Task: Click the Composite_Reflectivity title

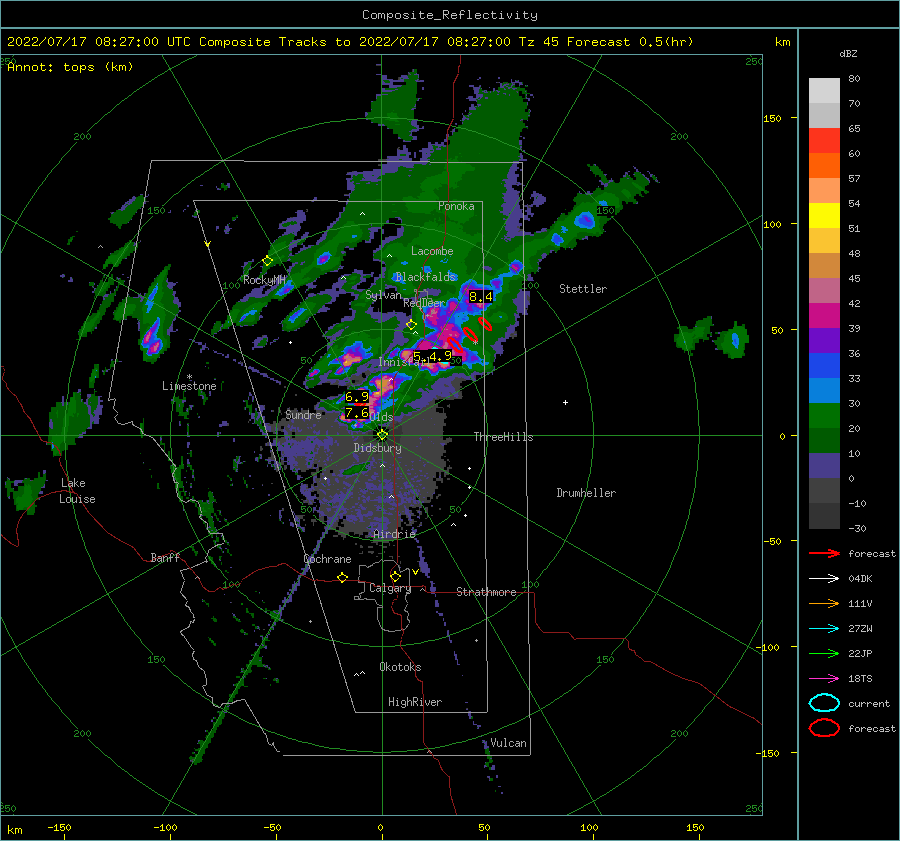Action: tap(449, 14)
